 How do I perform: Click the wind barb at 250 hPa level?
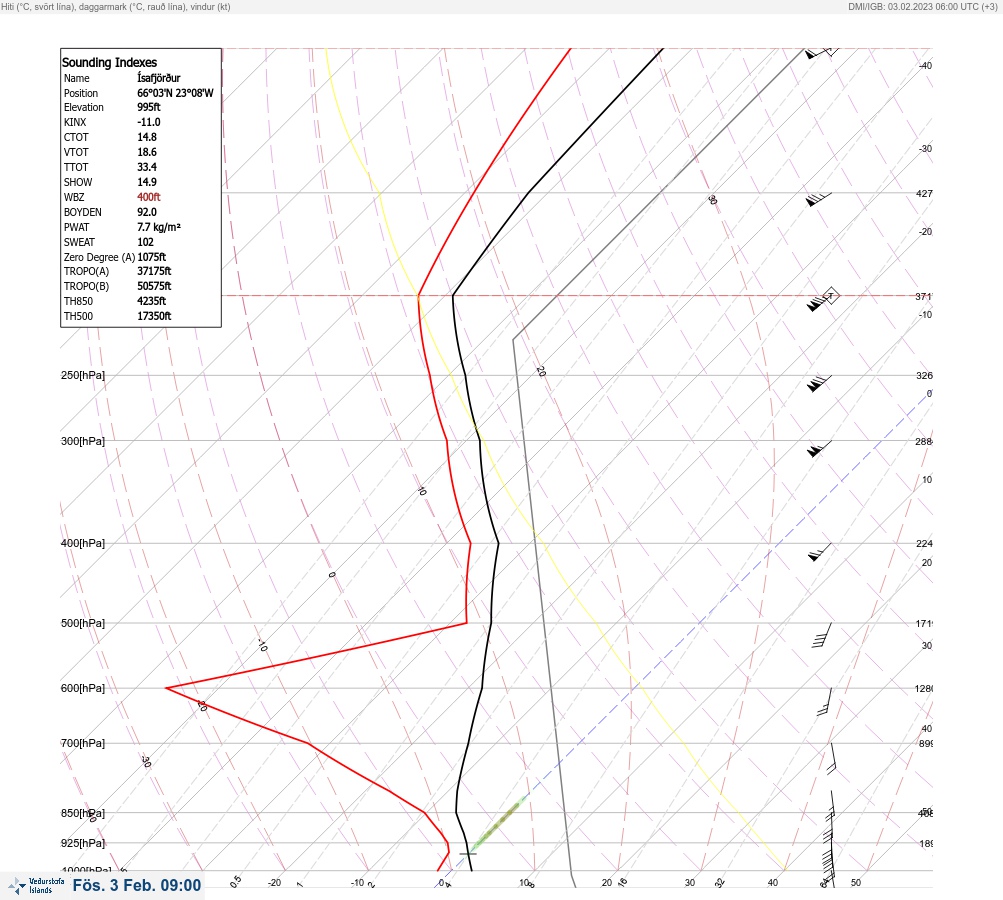[x=819, y=383]
